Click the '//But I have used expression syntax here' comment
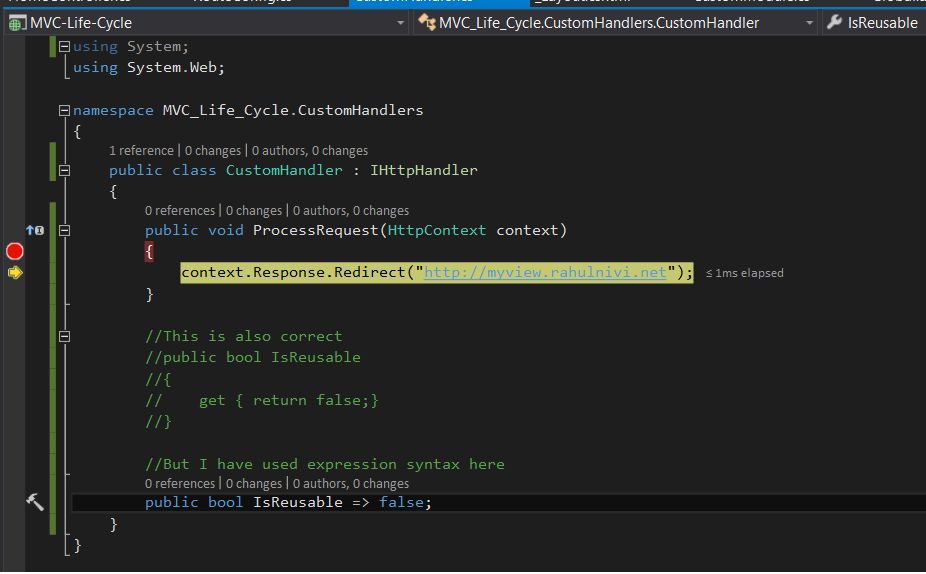This screenshot has height=574, width=926. (x=325, y=464)
